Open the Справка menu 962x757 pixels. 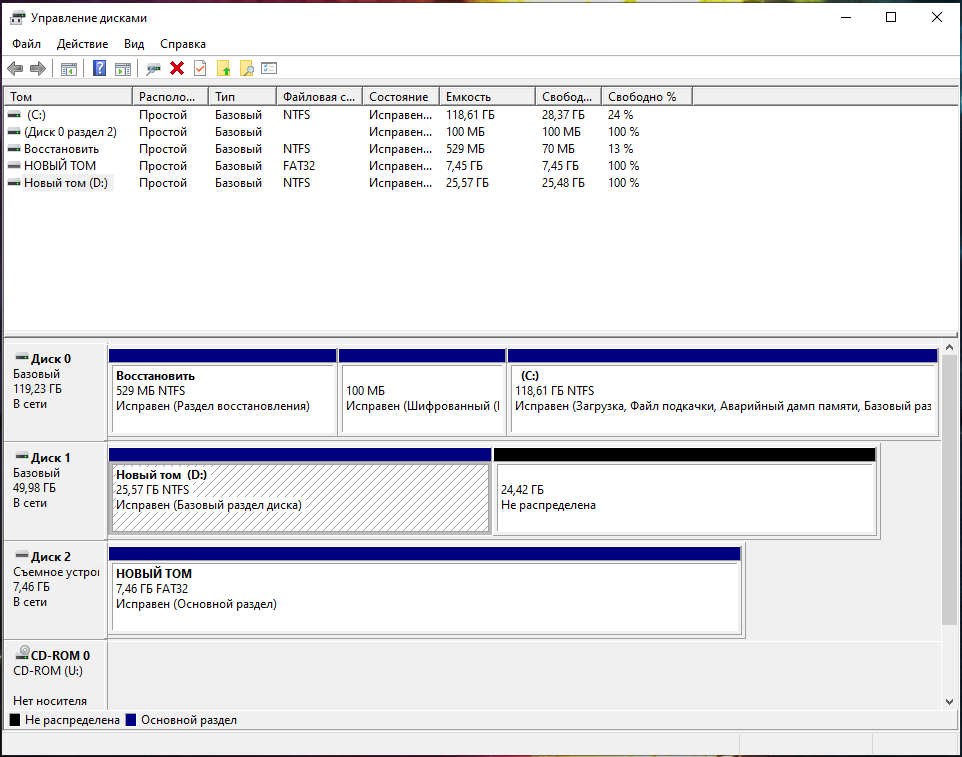183,44
